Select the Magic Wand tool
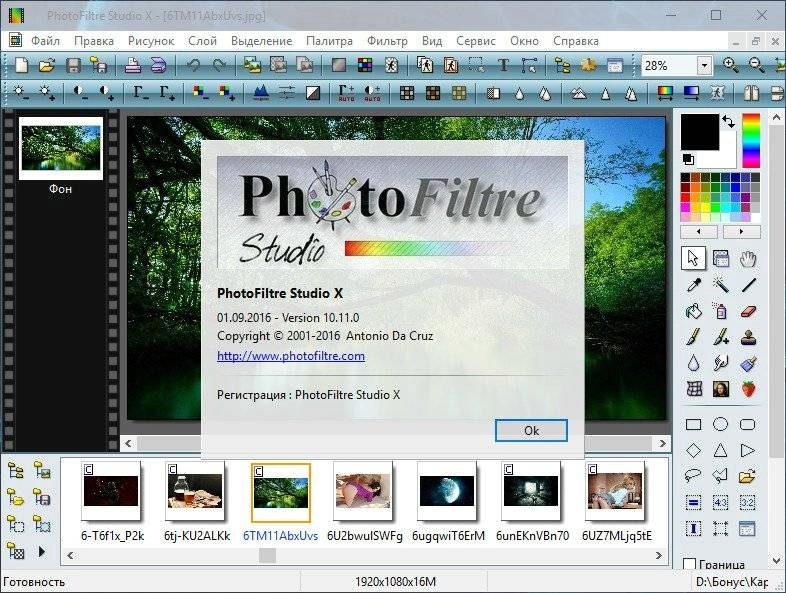The height and width of the screenshot is (593, 786). click(x=721, y=285)
